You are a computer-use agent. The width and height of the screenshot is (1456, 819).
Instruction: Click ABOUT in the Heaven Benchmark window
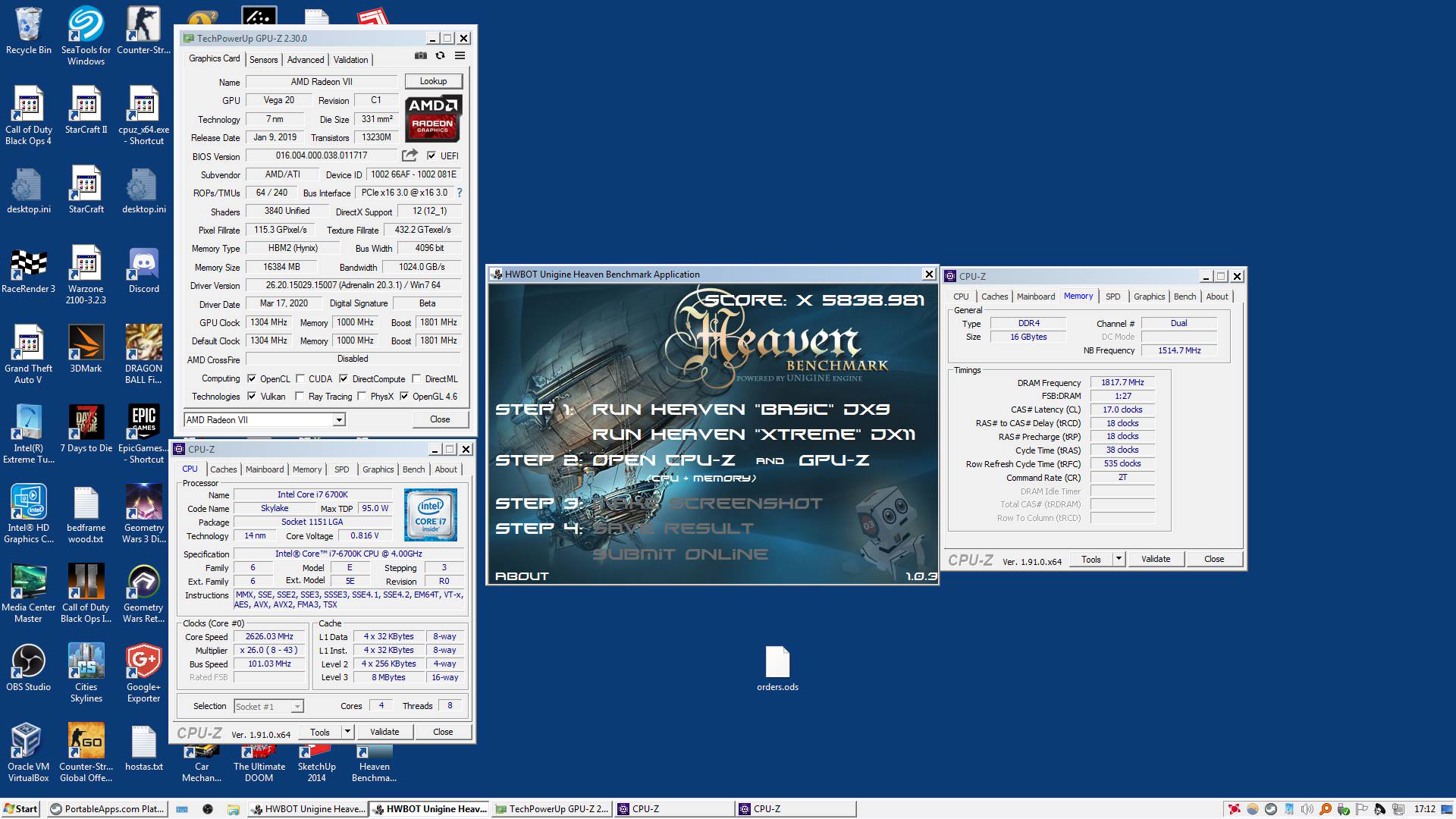click(522, 576)
